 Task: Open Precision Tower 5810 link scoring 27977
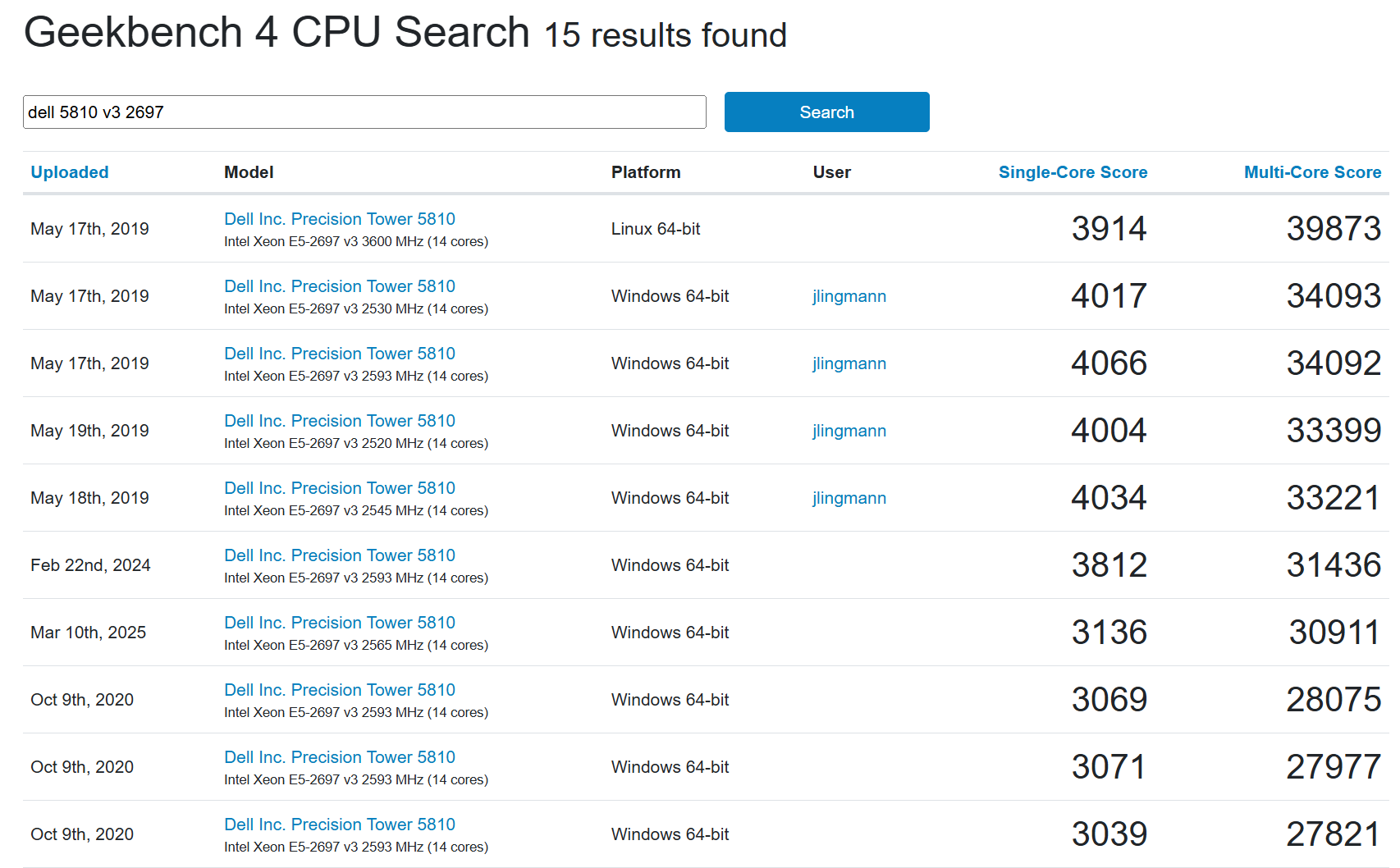[x=340, y=757]
